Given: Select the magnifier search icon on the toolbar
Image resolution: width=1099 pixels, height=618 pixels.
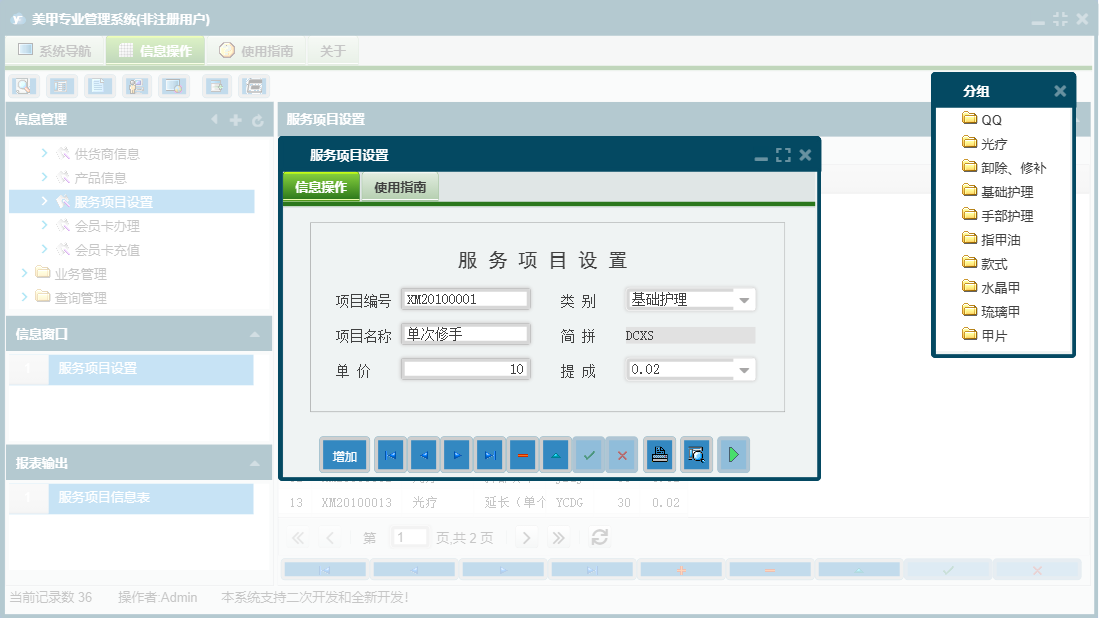Looking at the screenshot, I should pyautogui.click(x=22, y=86).
